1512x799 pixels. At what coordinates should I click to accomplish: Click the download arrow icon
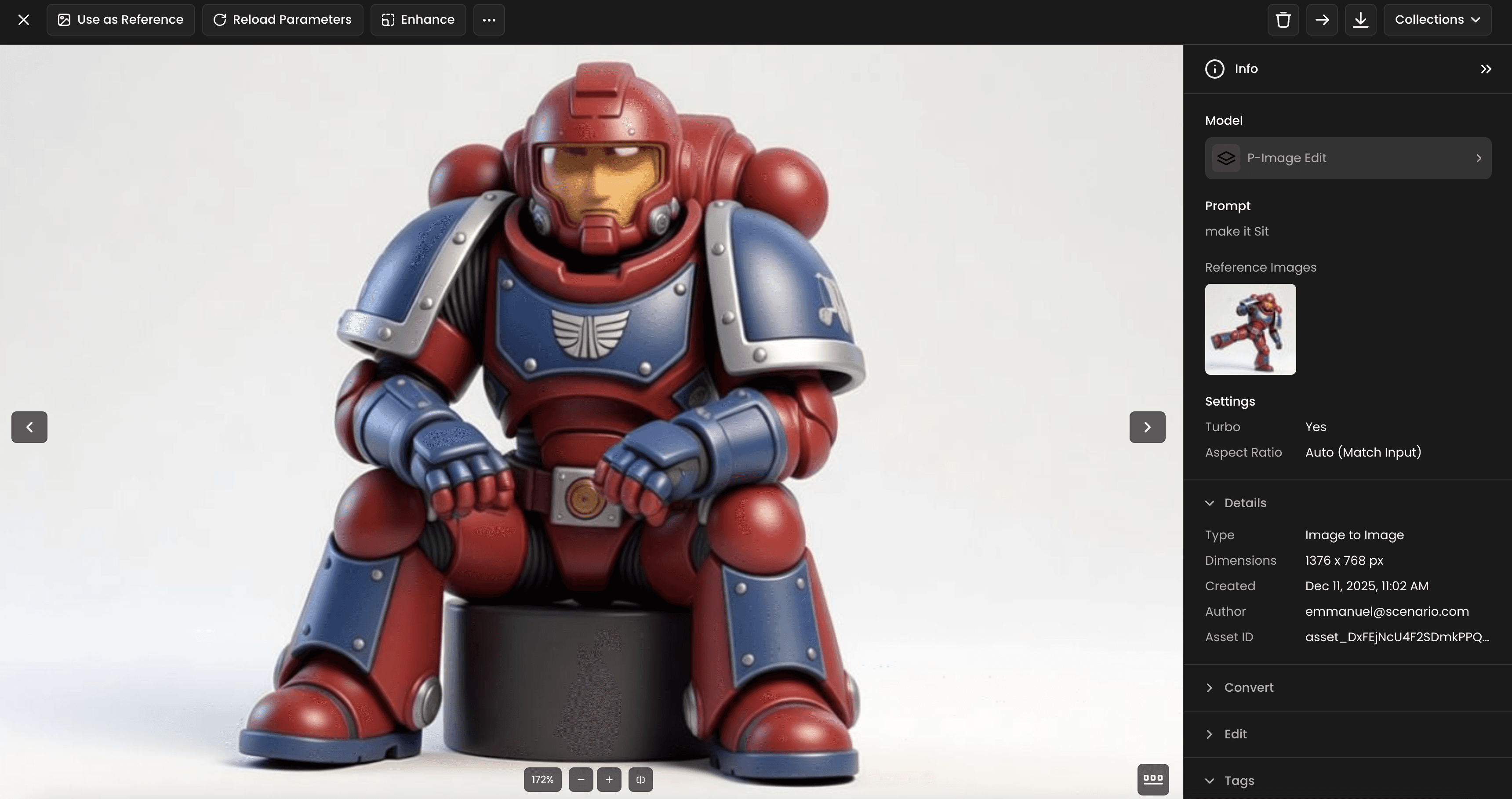(1360, 20)
